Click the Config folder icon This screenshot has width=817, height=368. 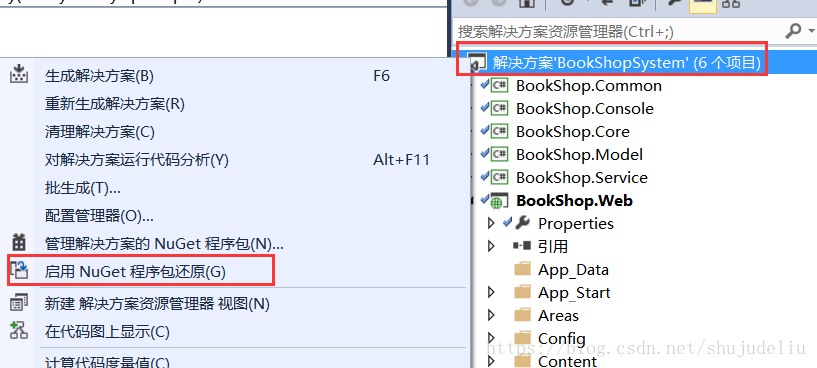522,338
